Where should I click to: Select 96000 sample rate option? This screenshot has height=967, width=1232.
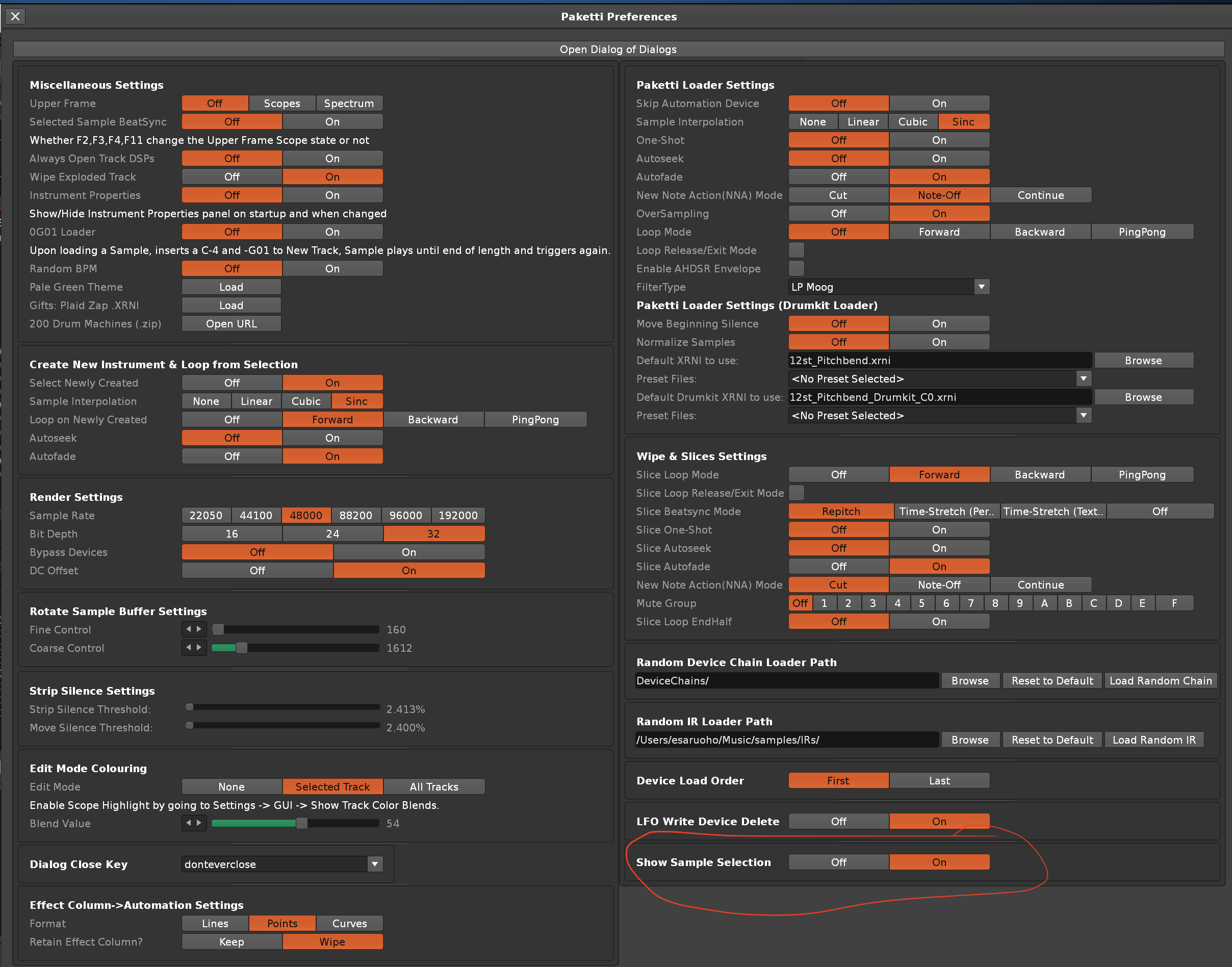(x=405, y=515)
